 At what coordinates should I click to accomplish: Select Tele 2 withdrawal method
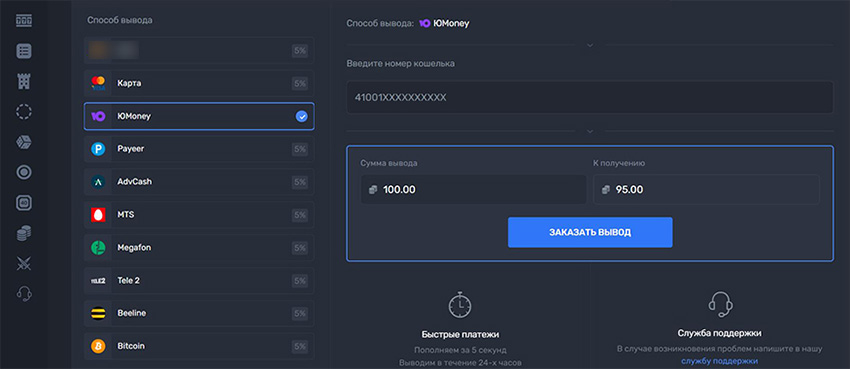[199, 281]
